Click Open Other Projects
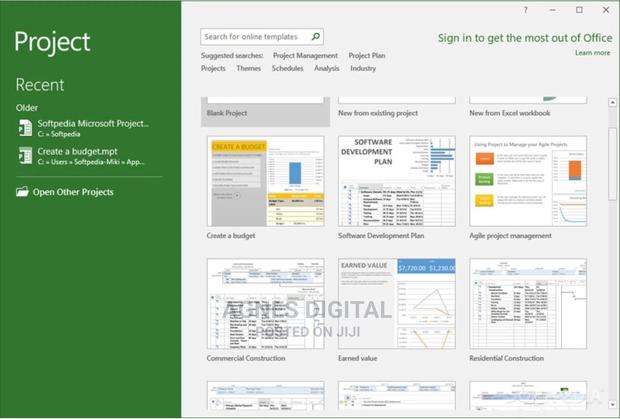This screenshot has width=620, height=419. click(65, 192)
